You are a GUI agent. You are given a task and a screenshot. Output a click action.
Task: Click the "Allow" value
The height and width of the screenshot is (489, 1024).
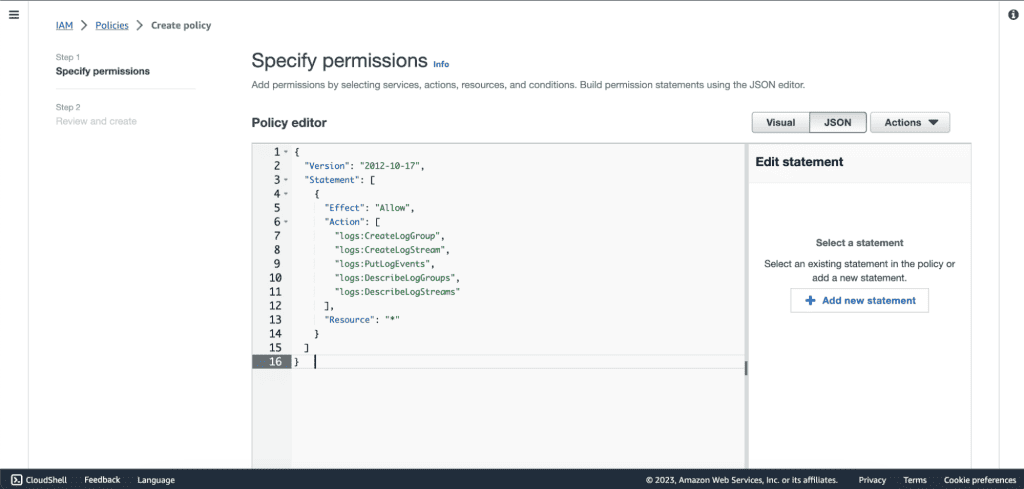[392, 208]
